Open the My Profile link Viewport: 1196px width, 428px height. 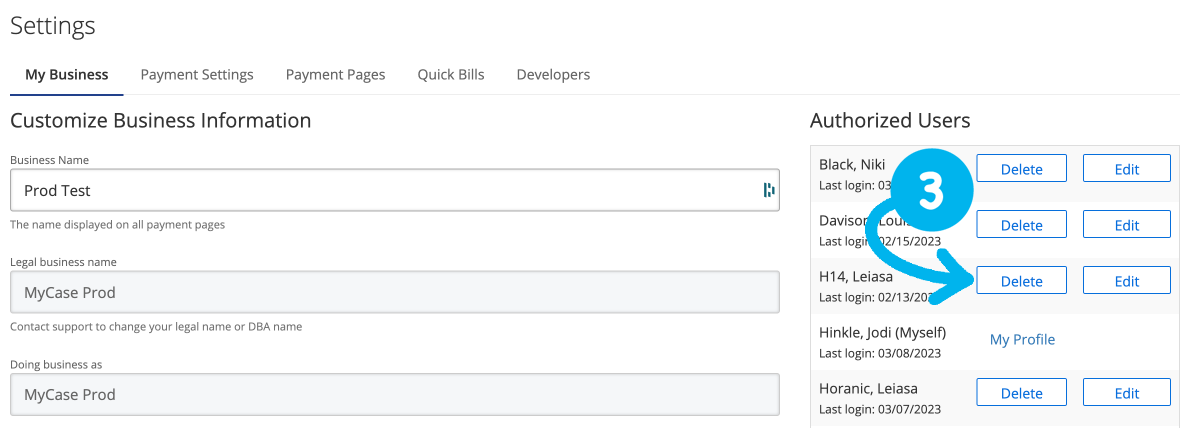1022,339
